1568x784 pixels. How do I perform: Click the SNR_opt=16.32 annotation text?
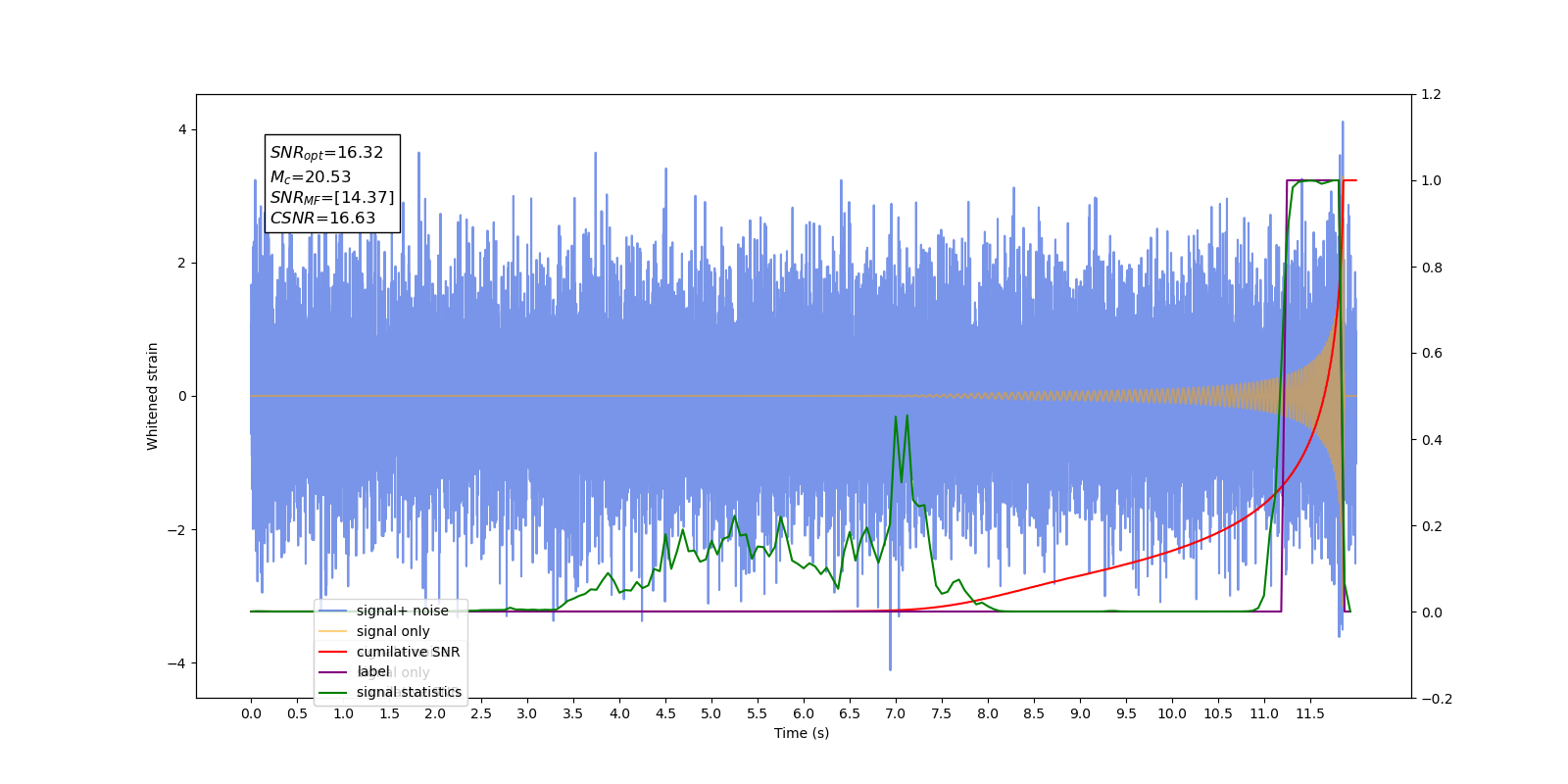click(326, 153)
